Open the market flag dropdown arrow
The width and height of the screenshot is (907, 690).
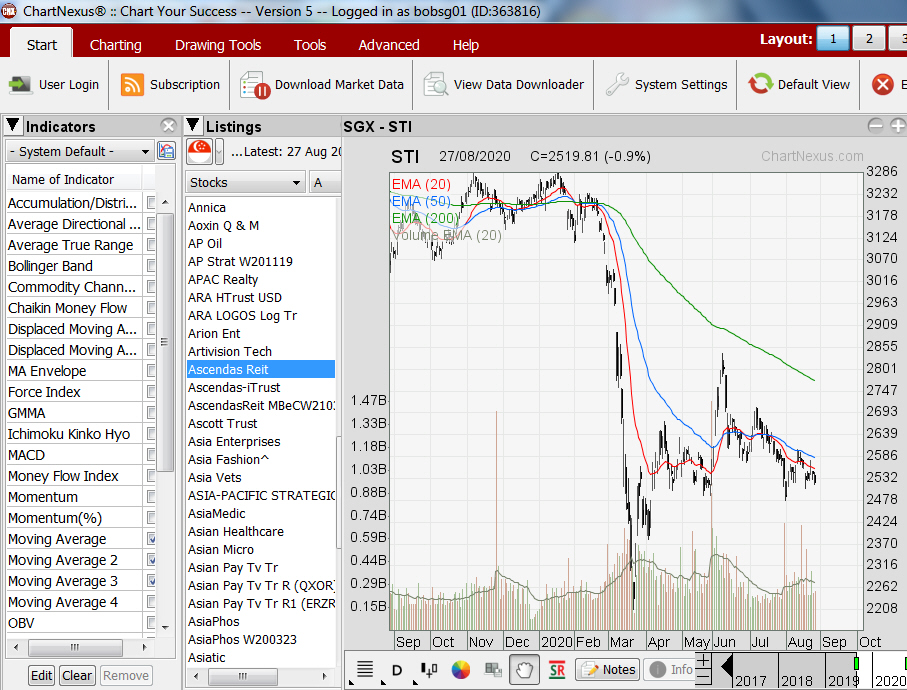click(219, 153)
